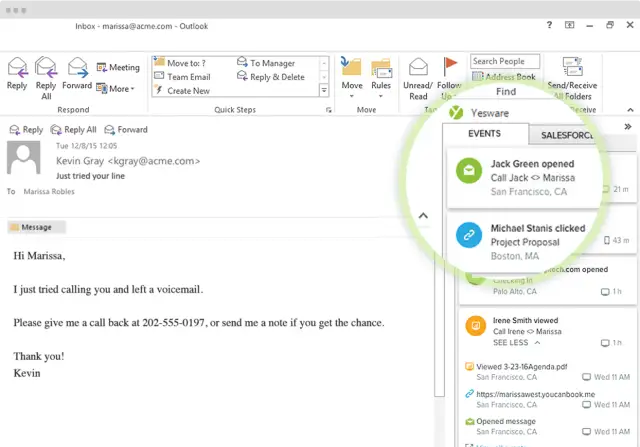This screenshot has height=447, width=640.
Task: Open the Jack Green opened event card
Action: (525, 178)
